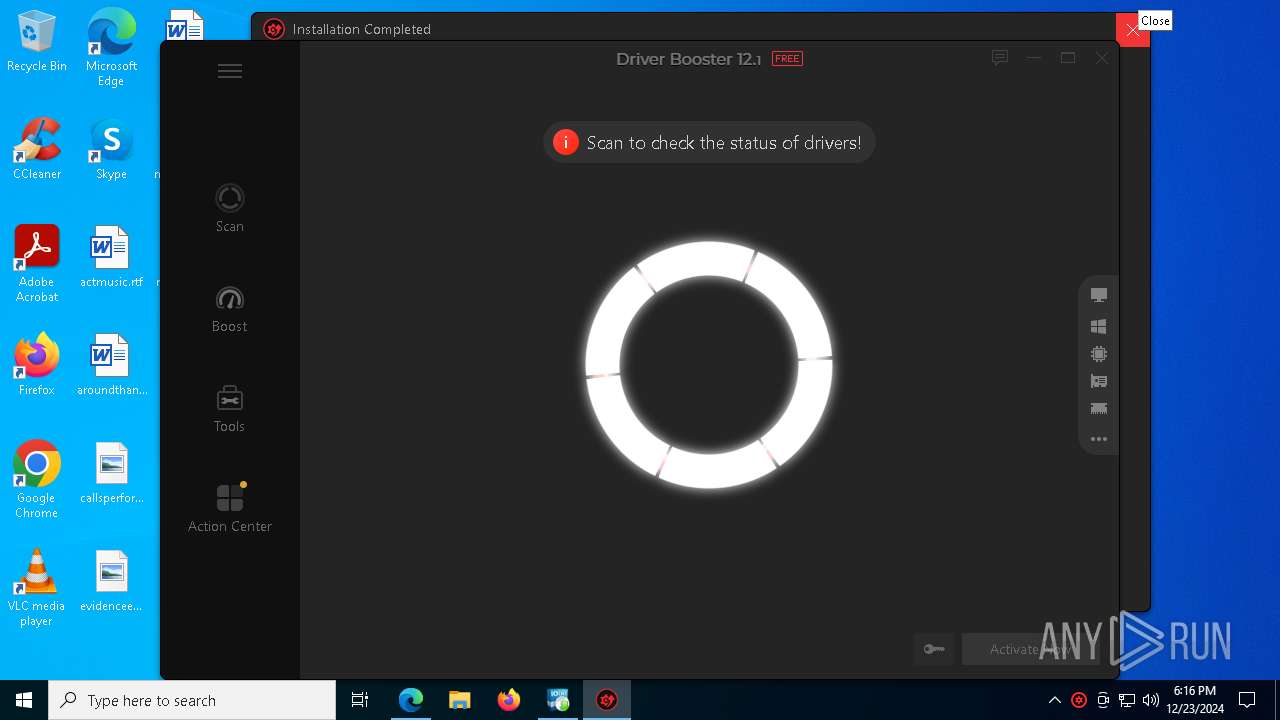Image resolution: width=1280 pixels, height=720 pixels.
Task: Open the Tools section in sidebar
Action: pyautogui.click(x=230, y=409)
